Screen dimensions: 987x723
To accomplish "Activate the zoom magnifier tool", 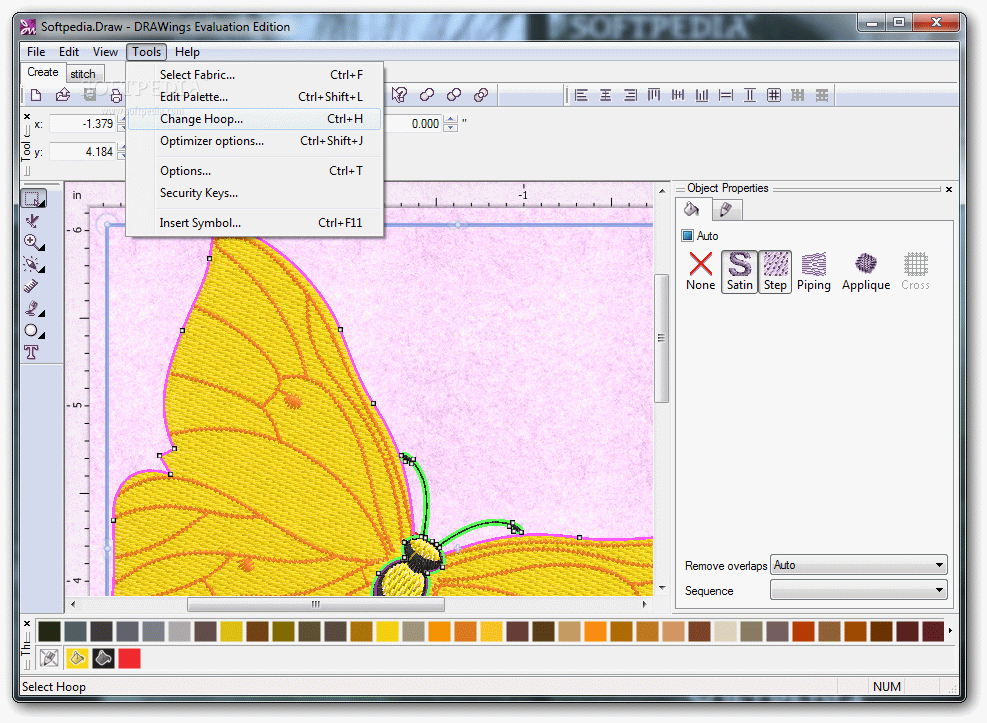I will tap(32, 242).
